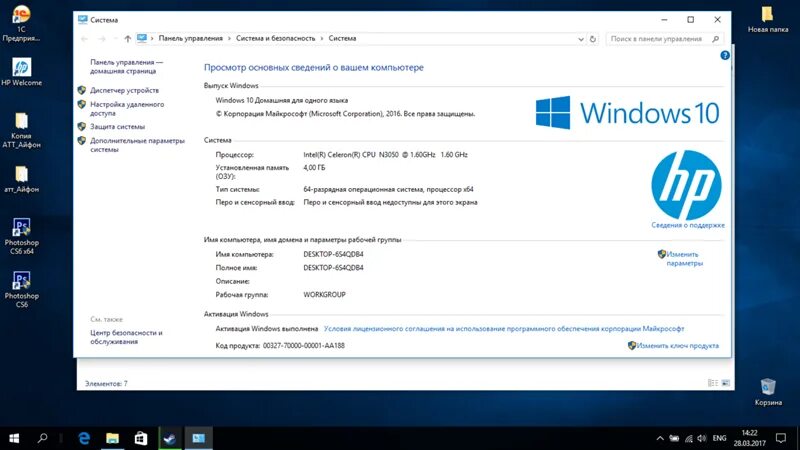This screenshot has height=450, width=800.
Task: Switch to details view in background window
Action: [x=713, y=383]
